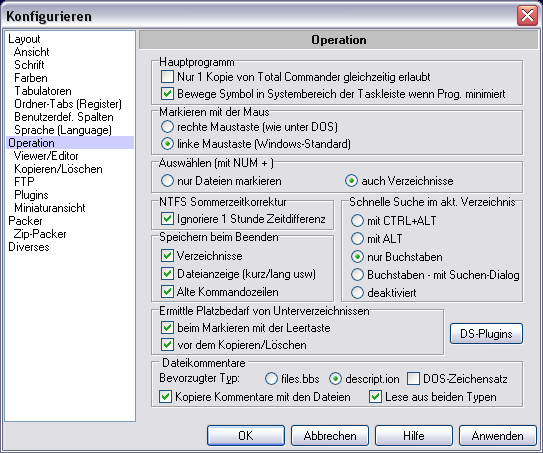Select quick search 'mit CTRL+ALT' radio

[x=357, y=221]
